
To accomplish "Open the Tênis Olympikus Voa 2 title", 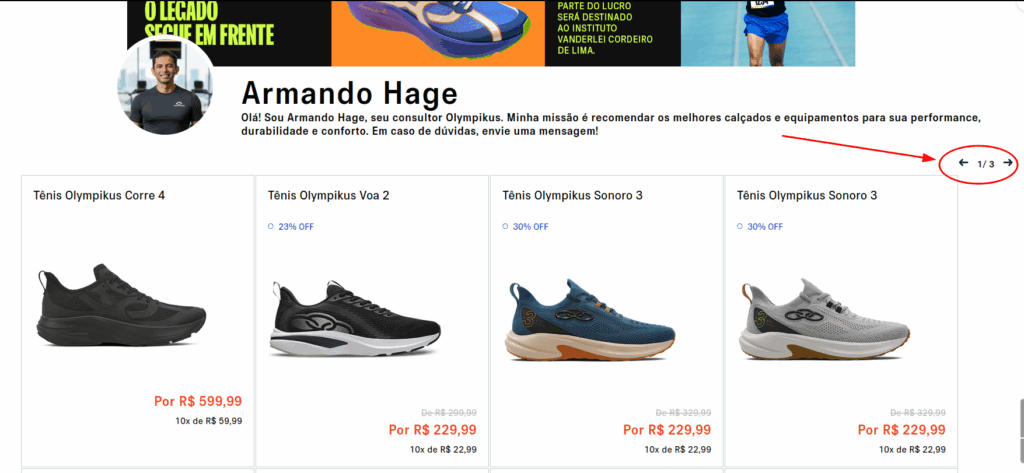I will coord(328,195).
